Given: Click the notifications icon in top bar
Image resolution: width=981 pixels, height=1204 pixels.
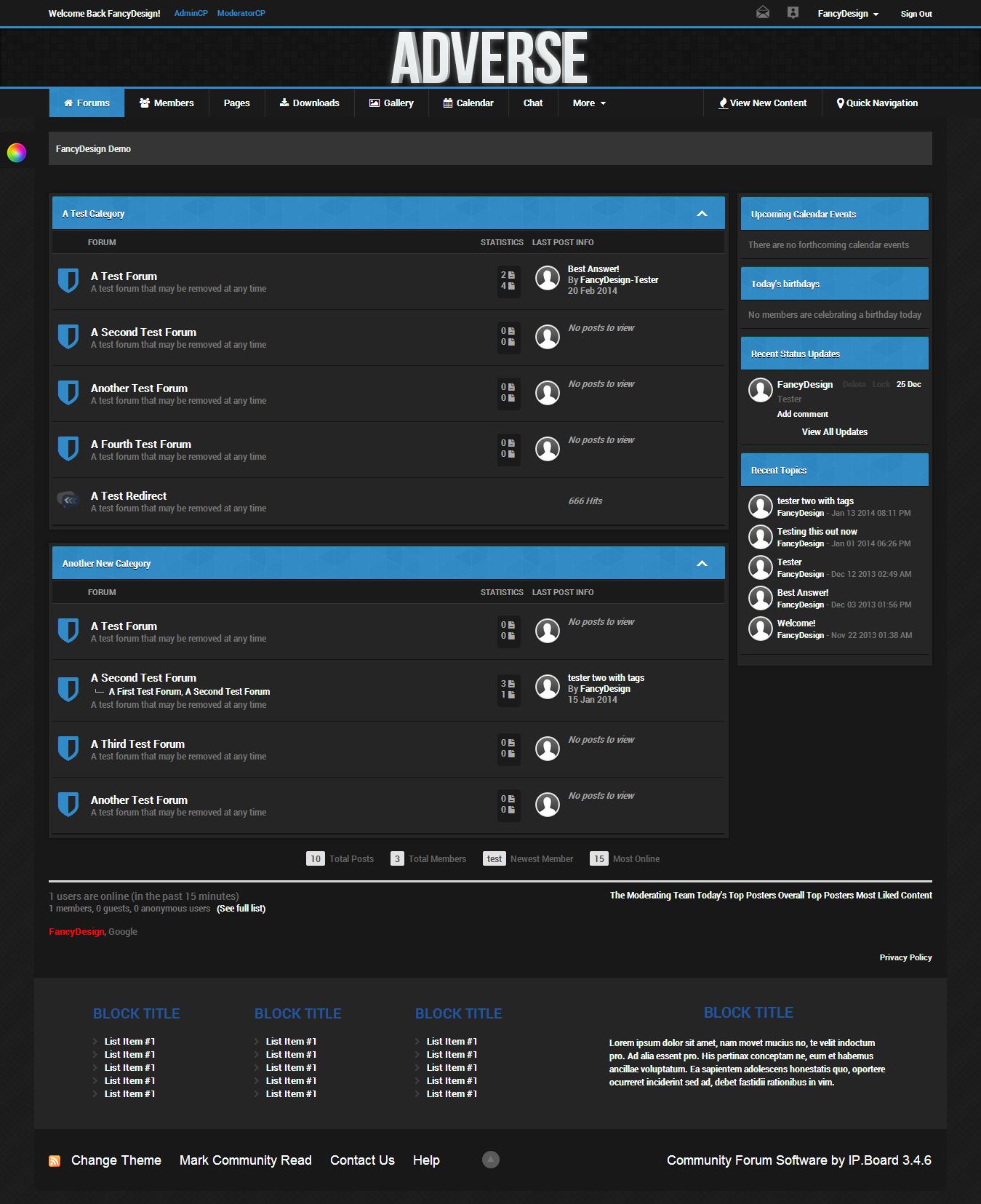Looking at the screenshot, I should (793, 12).
